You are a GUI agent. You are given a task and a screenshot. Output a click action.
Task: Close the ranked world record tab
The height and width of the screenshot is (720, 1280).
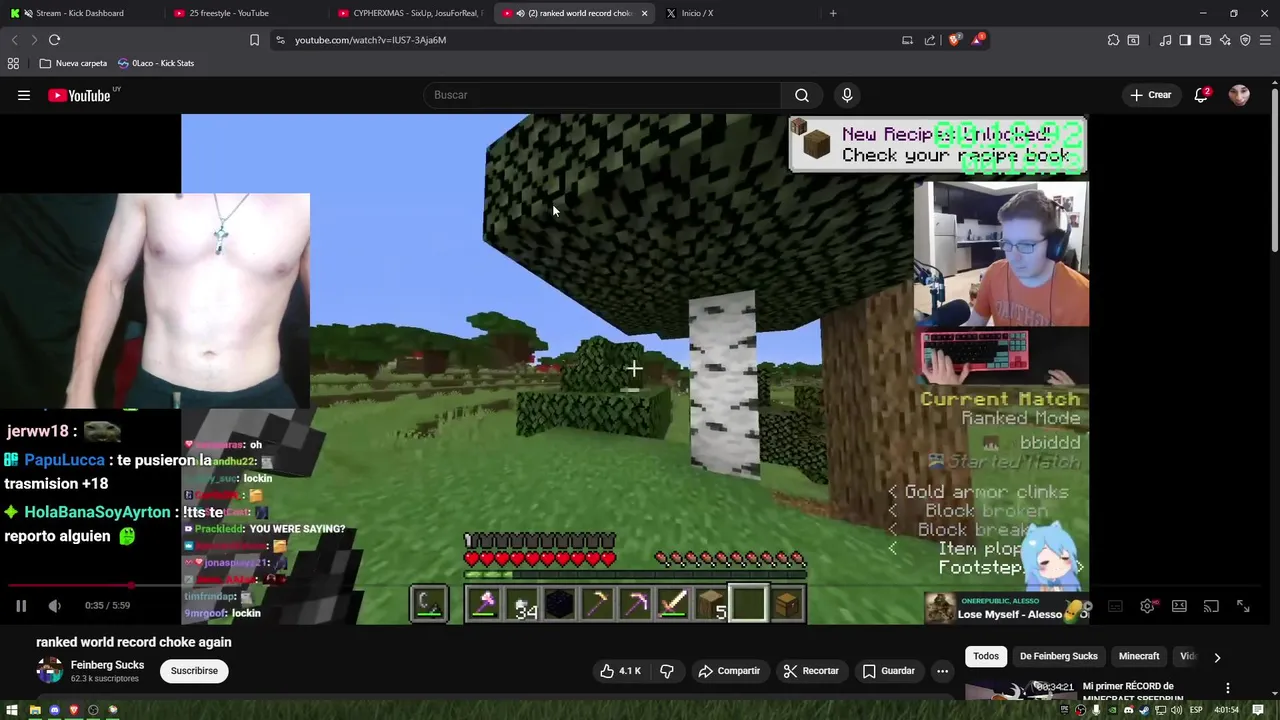pyautogui.click(x=644, y=13)
